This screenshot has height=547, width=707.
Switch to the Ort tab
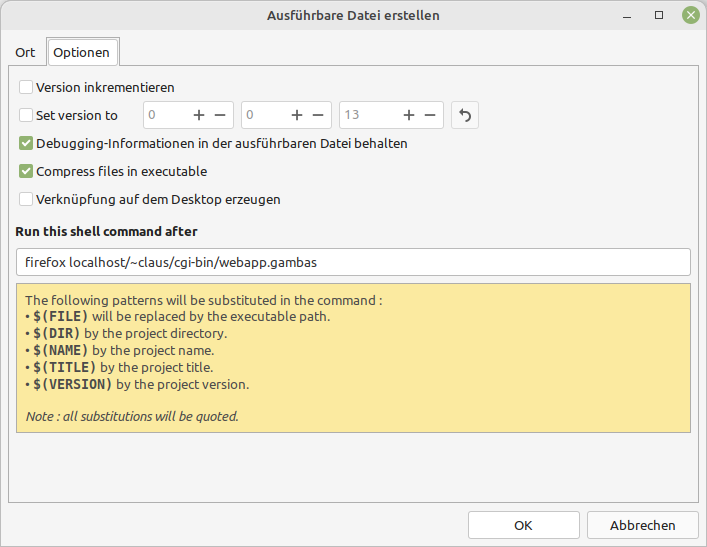click(x=25, y=52)
